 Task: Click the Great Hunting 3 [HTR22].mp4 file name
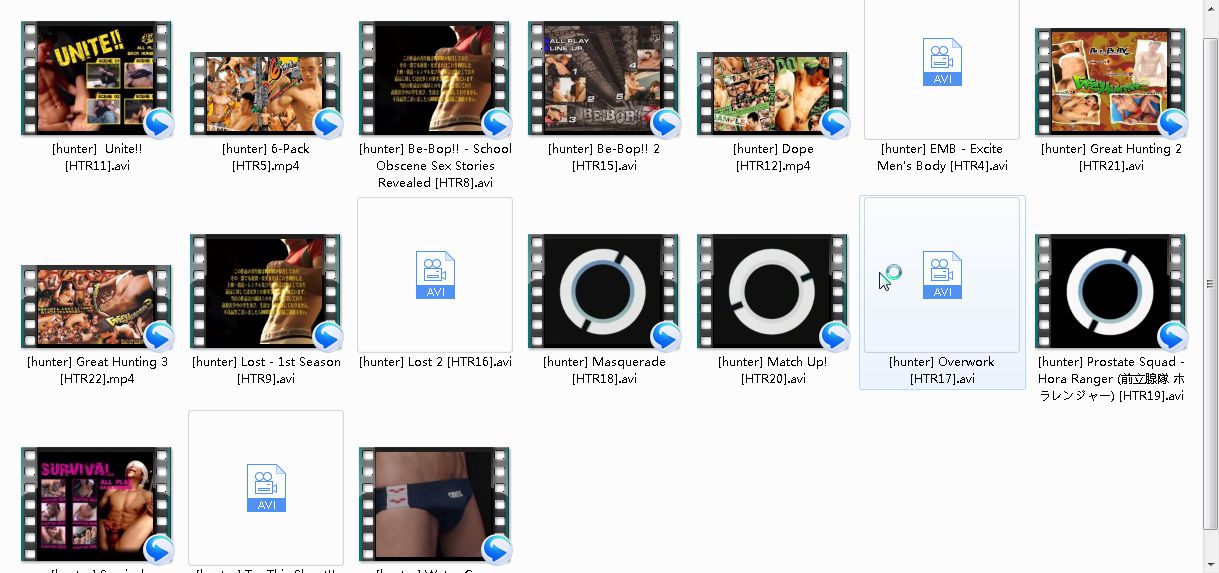(97, 370)
